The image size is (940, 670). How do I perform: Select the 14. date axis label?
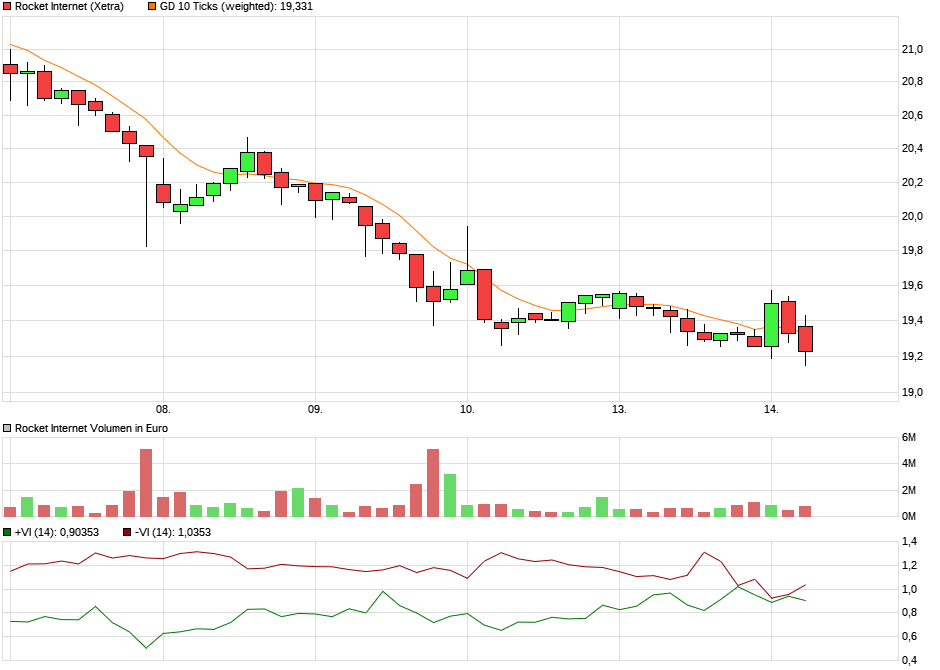(771, 408)
